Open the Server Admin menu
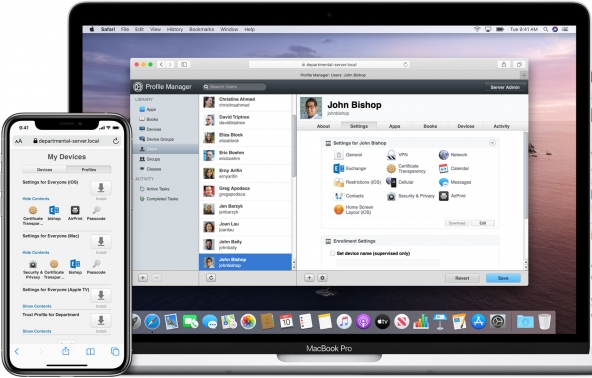The image size is (592, 378). click(505, 87)
